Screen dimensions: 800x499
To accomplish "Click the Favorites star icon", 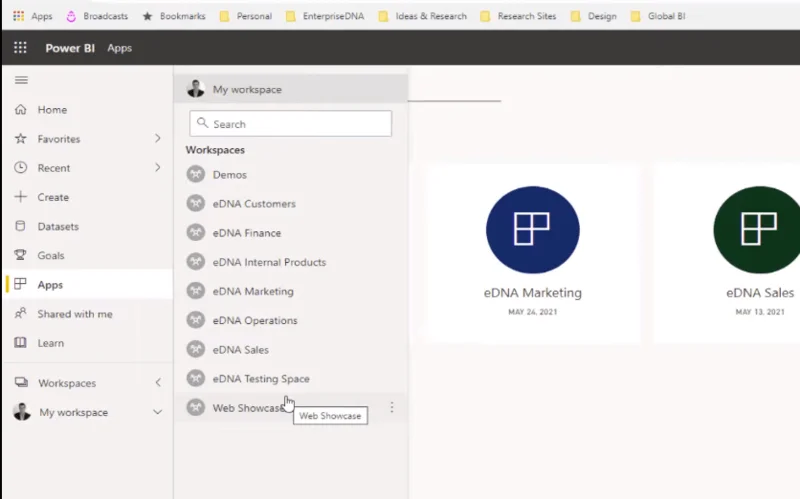I will pyautogui.click(x=20, y=138).
